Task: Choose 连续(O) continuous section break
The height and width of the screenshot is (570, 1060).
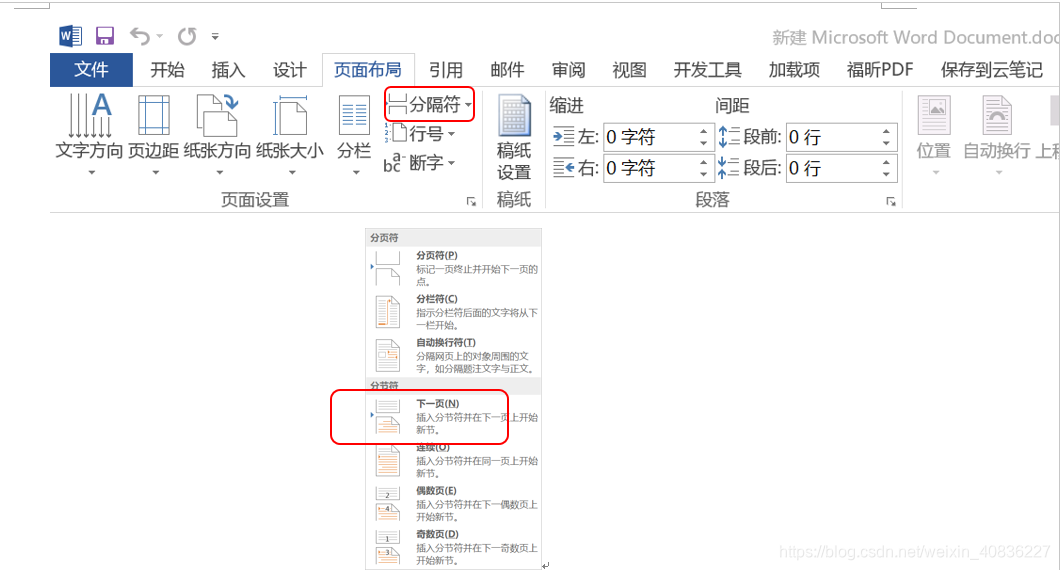Action: coord(454,460)
